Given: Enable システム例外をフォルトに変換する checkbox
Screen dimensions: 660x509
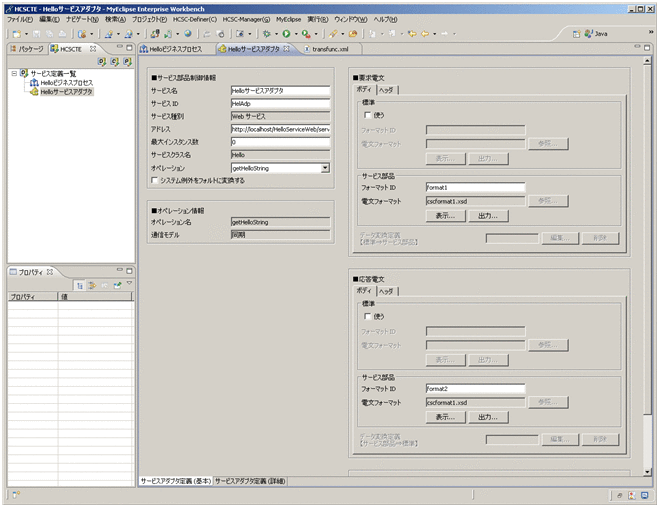Looking at the screenshot, I should 154,181.
